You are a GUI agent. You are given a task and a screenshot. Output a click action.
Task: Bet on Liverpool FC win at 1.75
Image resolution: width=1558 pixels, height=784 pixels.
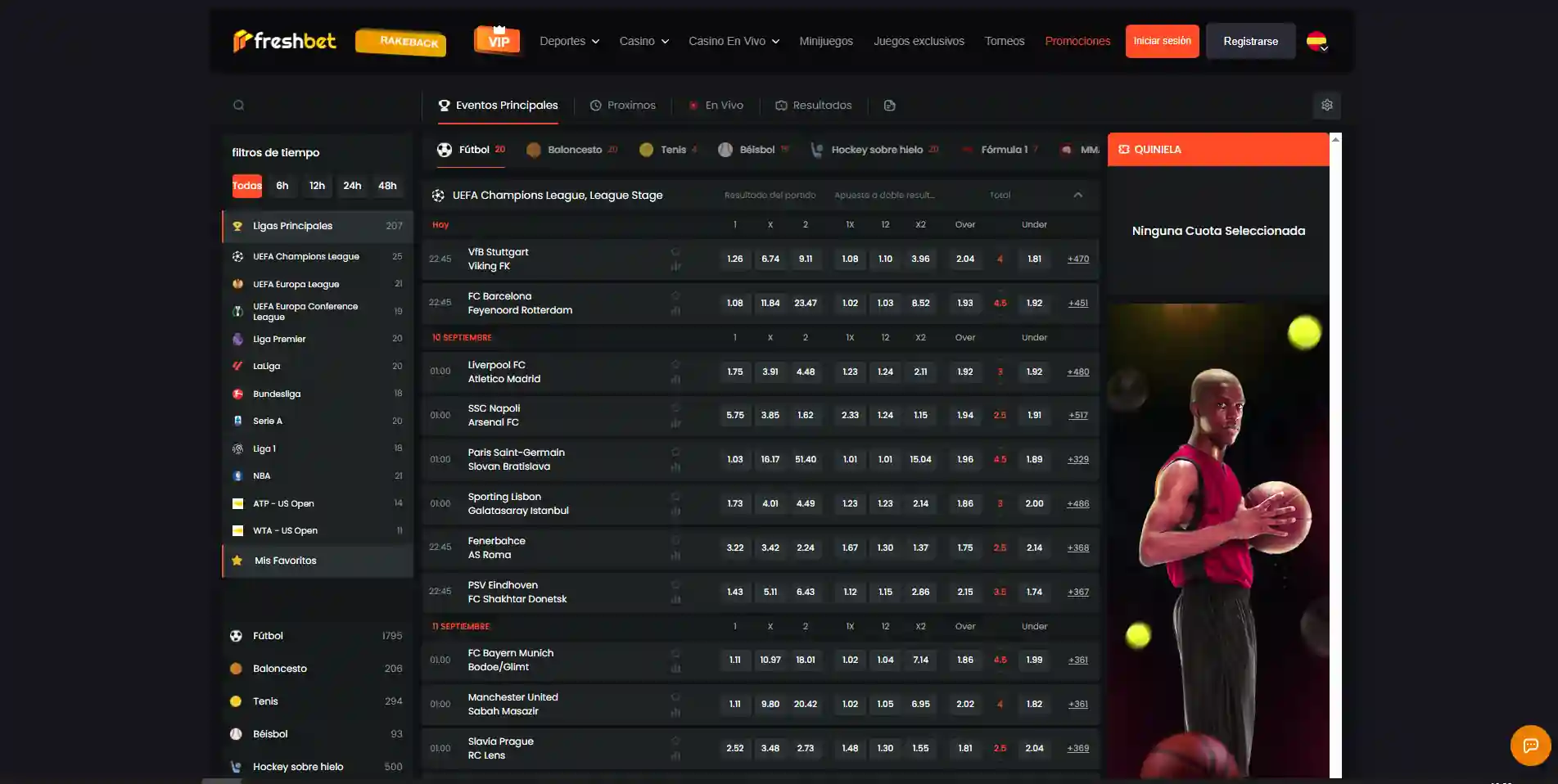[x=735, y=372]
